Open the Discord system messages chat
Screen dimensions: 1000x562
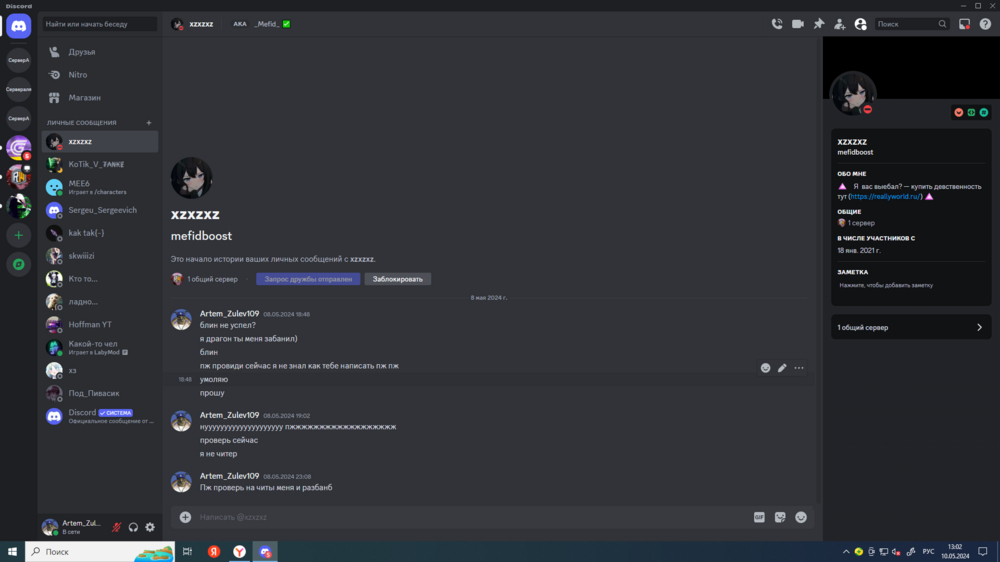coord(99,416)
